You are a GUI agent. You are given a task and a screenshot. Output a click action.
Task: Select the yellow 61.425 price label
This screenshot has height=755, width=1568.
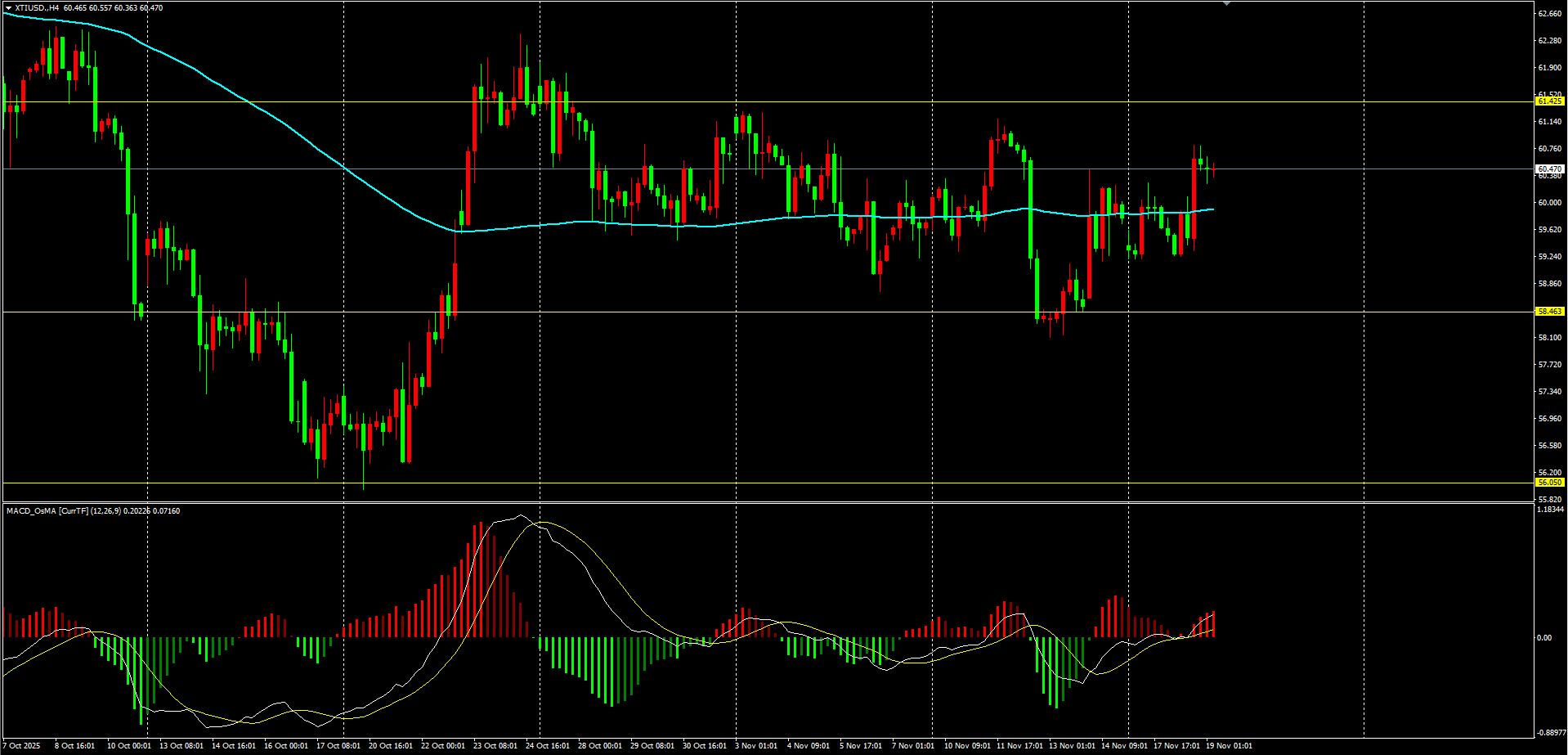pos(1549,101)
